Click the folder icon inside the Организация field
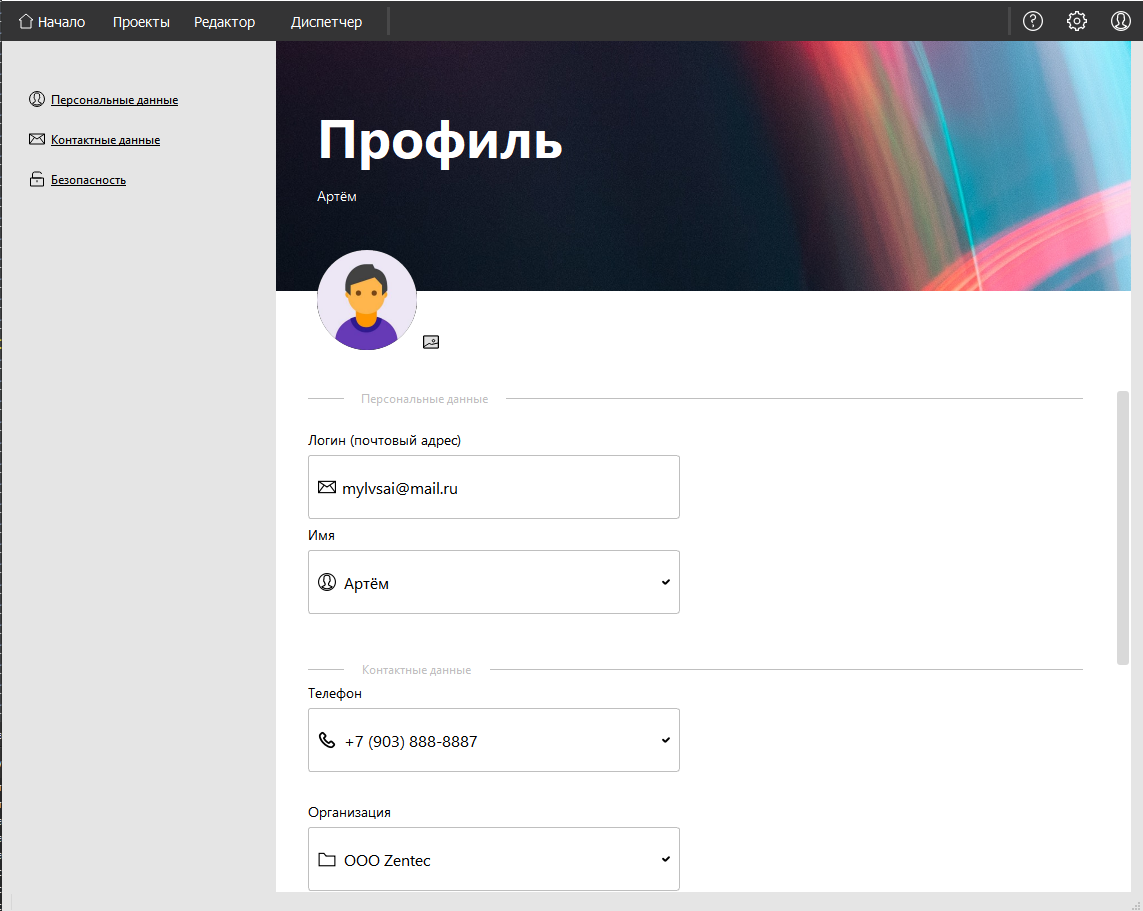The image size is (1143, 911). click(327, 858)
